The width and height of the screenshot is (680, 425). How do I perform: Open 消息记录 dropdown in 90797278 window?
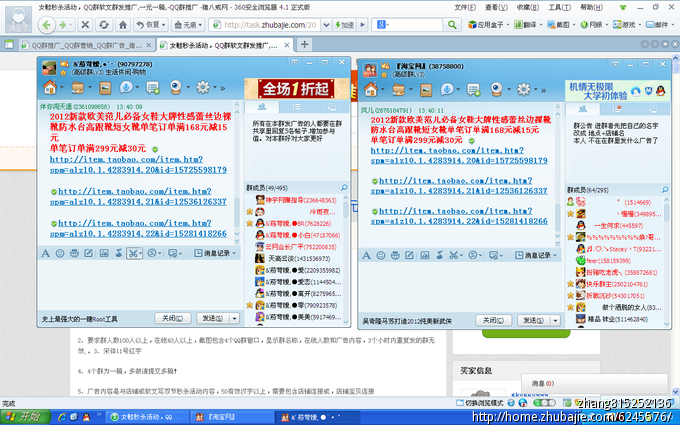click(215, 253)
